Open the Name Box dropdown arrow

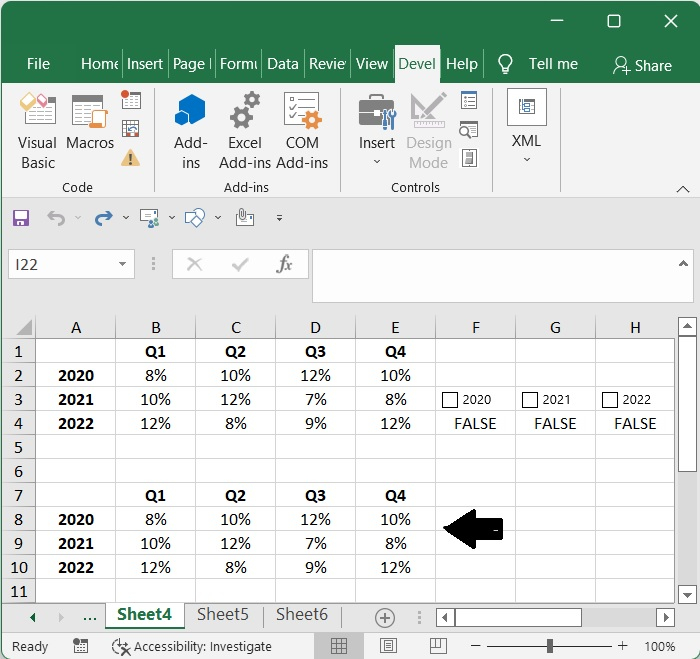[x=123, y=264]
